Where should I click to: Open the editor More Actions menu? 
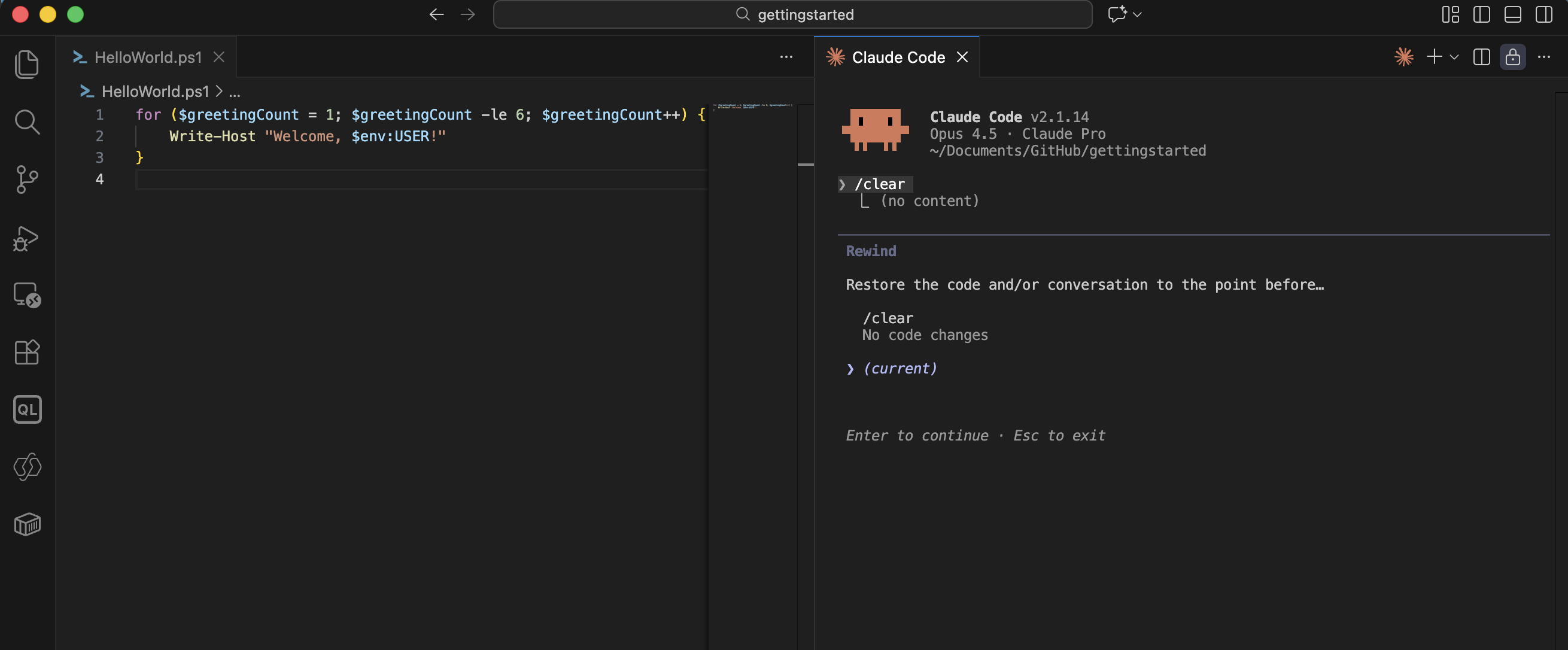click(x=786, y=57)
